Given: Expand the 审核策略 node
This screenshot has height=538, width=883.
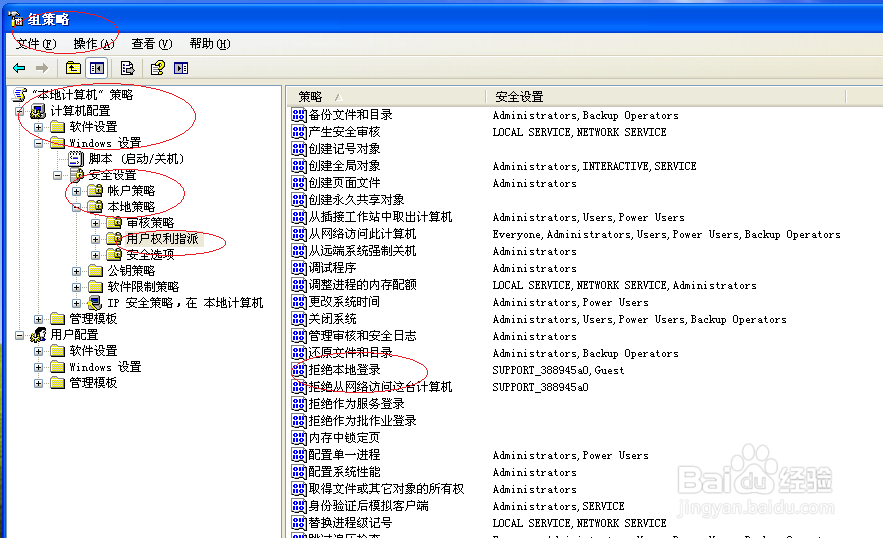Looking at the screenshot, I should click(x=95, y=223).
